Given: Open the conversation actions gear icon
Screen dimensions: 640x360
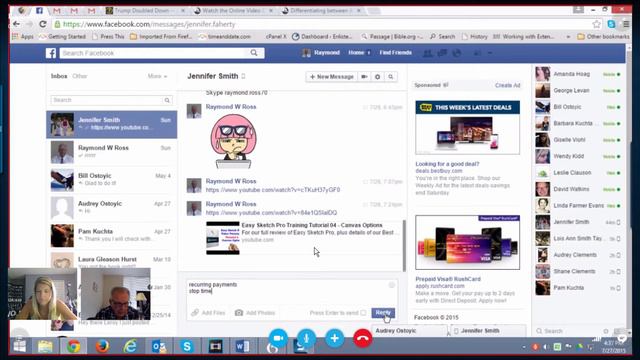Looking at the screenshot, I should pos(378,77).
